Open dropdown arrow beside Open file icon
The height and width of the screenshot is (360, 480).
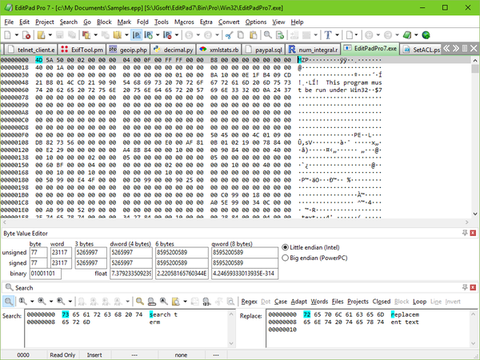(50, 35)
